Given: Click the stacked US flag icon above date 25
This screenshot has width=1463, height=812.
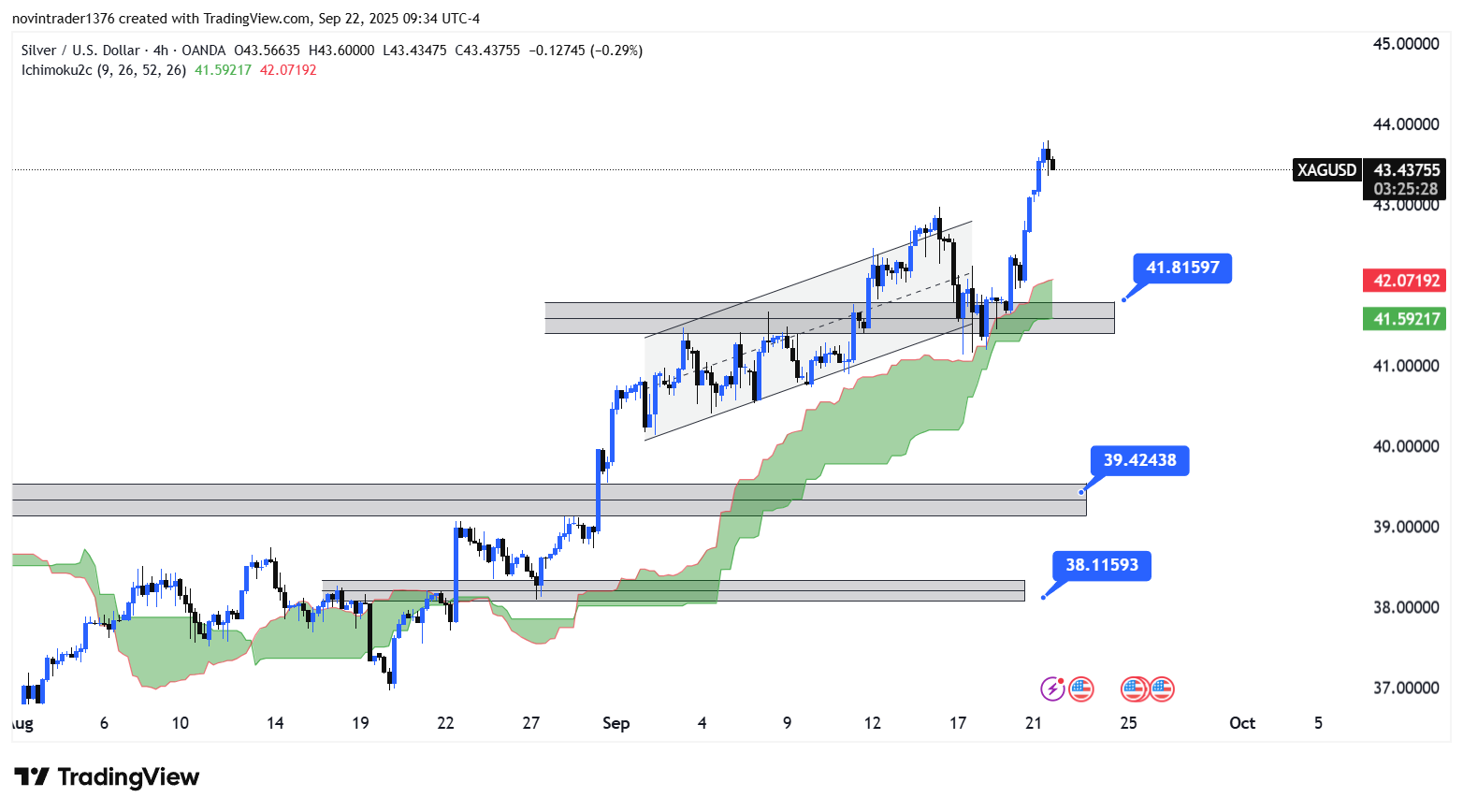Looking at the screenshot, I should tap(1133, 689).
